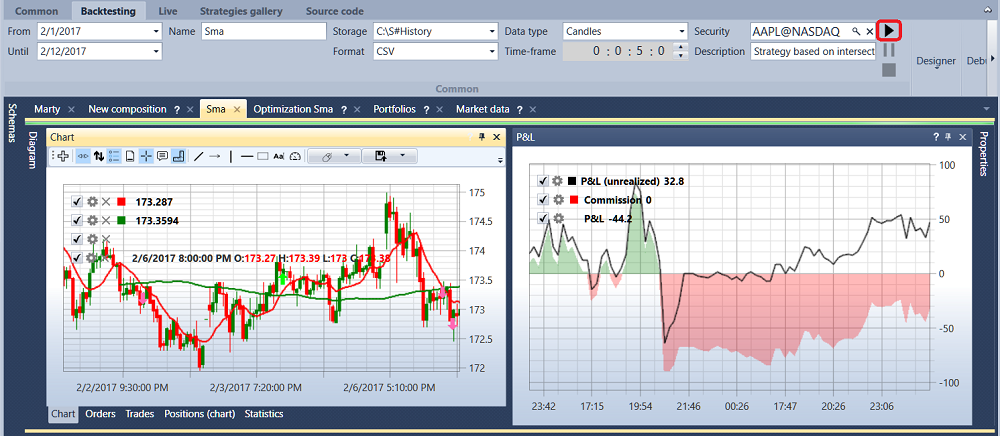This screenshot has height=436, width=1000.
Task: Expand the Data type Candles dropdown
Action: (x=680, y=31)
